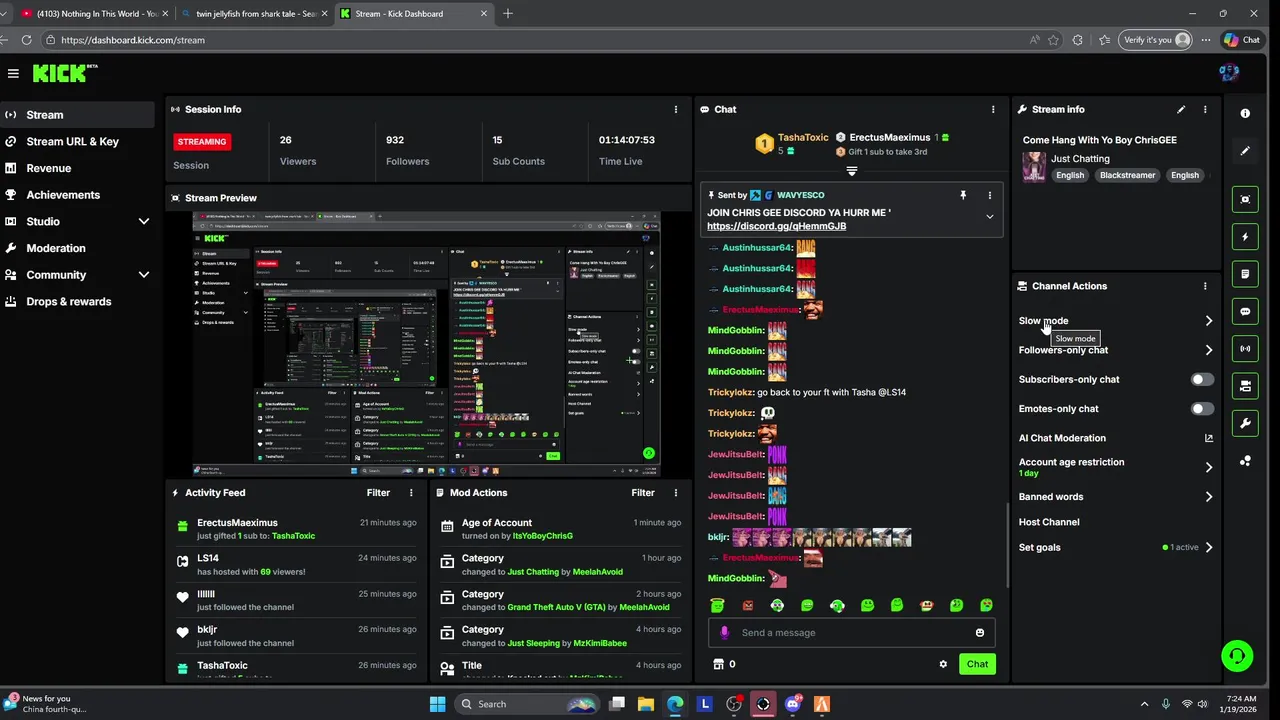This screenshot has width=1280, height=720.
Task: Toggle Emotes-only chat switch
Action: point(1203,409)
